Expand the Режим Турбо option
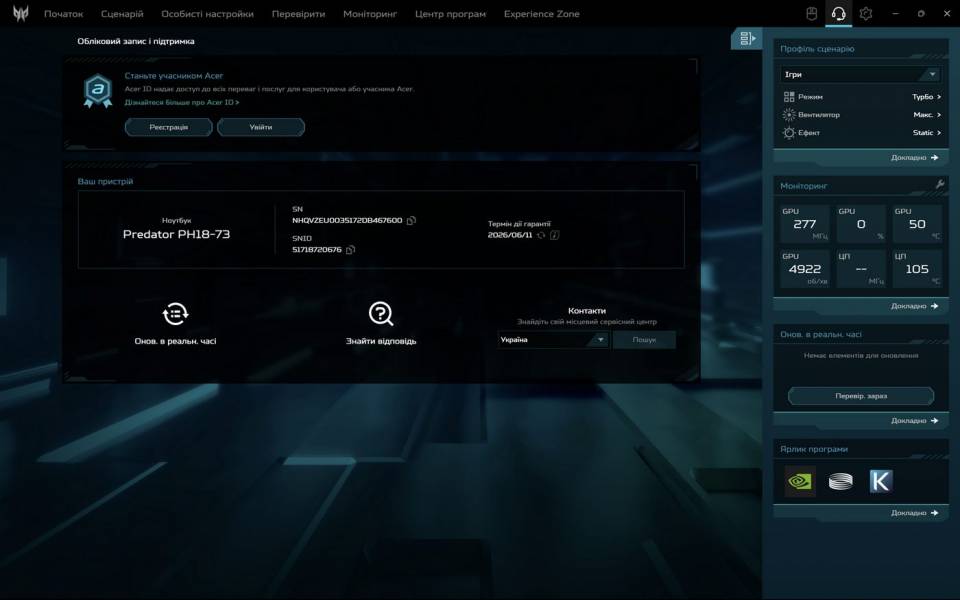This screenshot has width=960, height=600. pyautogui.click(x=925, y=97)
